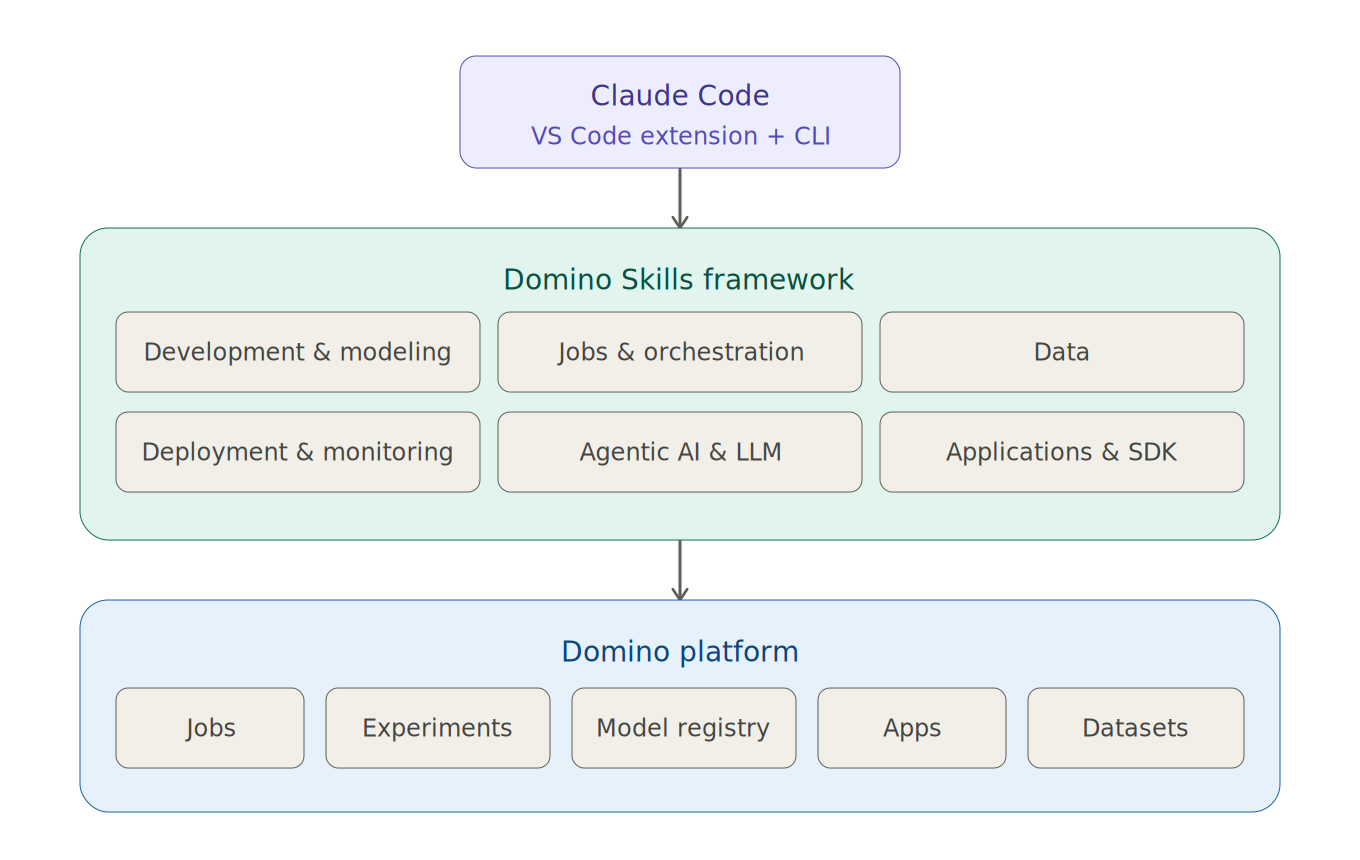Select the Agentic AI & LLM skill
1360x860 pixels.
point(680,452)
